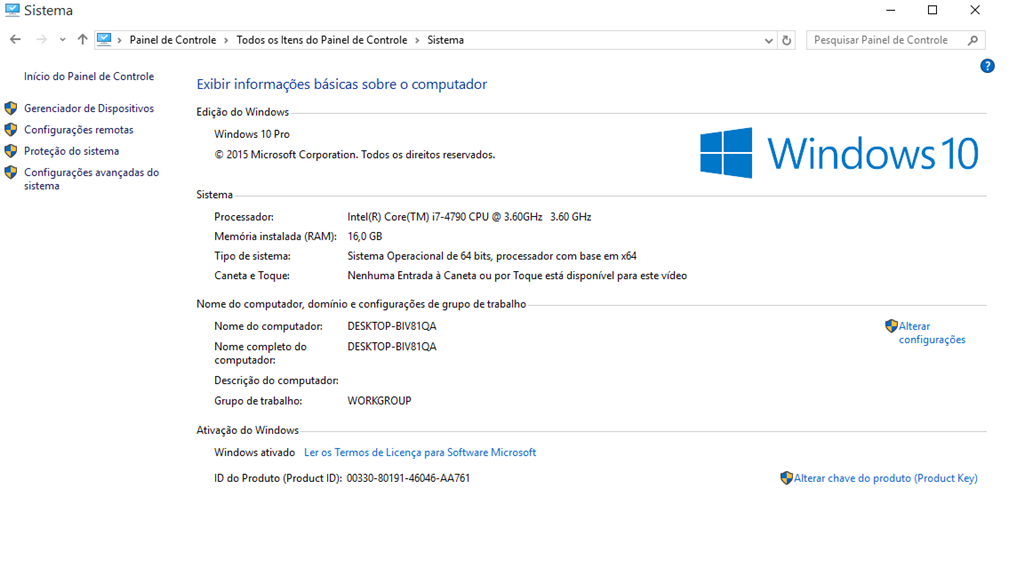
Task: Open Proteção do sistema
Action: (x=71, y=151)
